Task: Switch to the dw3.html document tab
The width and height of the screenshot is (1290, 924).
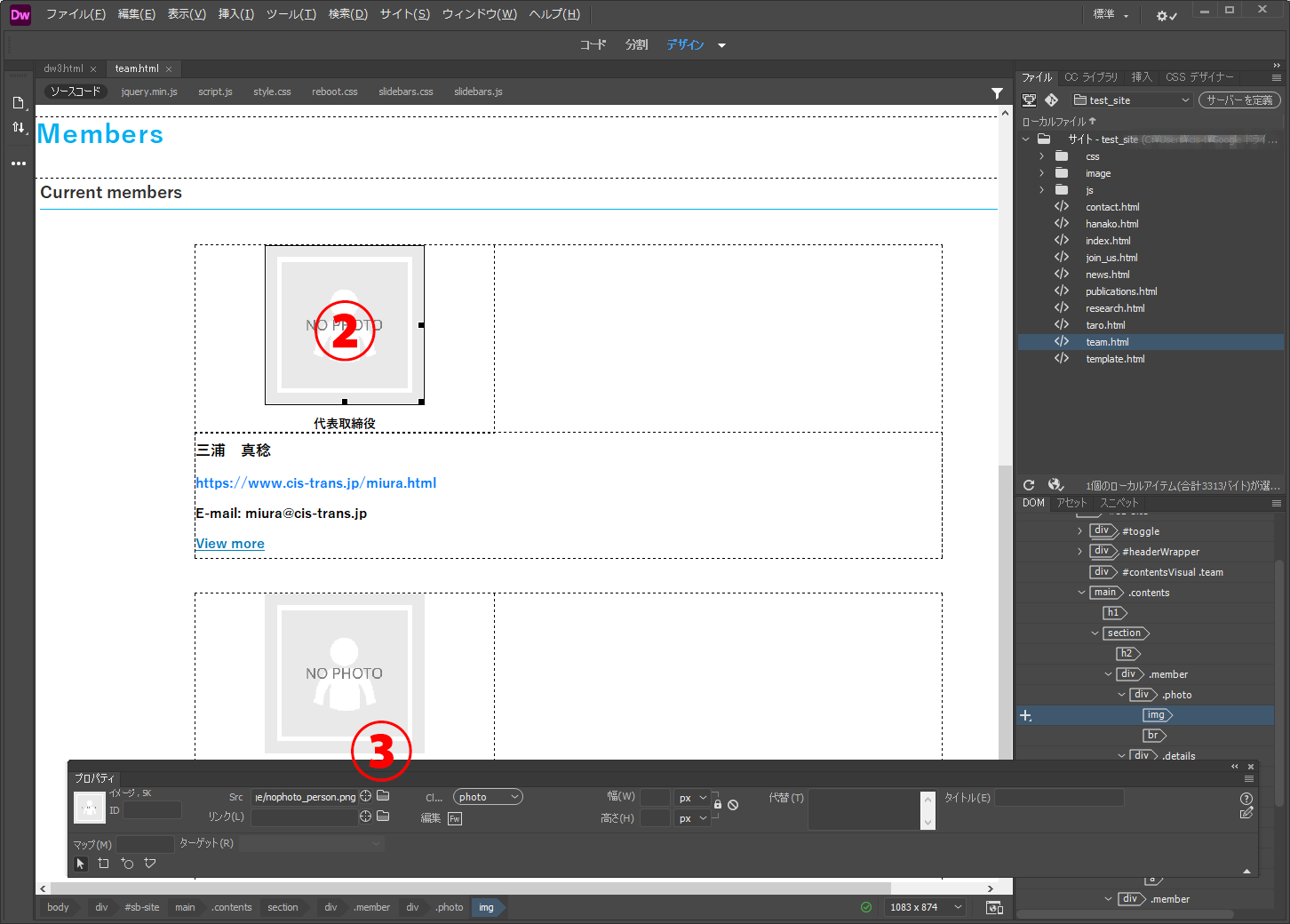Action: pyautogui.click(x=63, y=68)
